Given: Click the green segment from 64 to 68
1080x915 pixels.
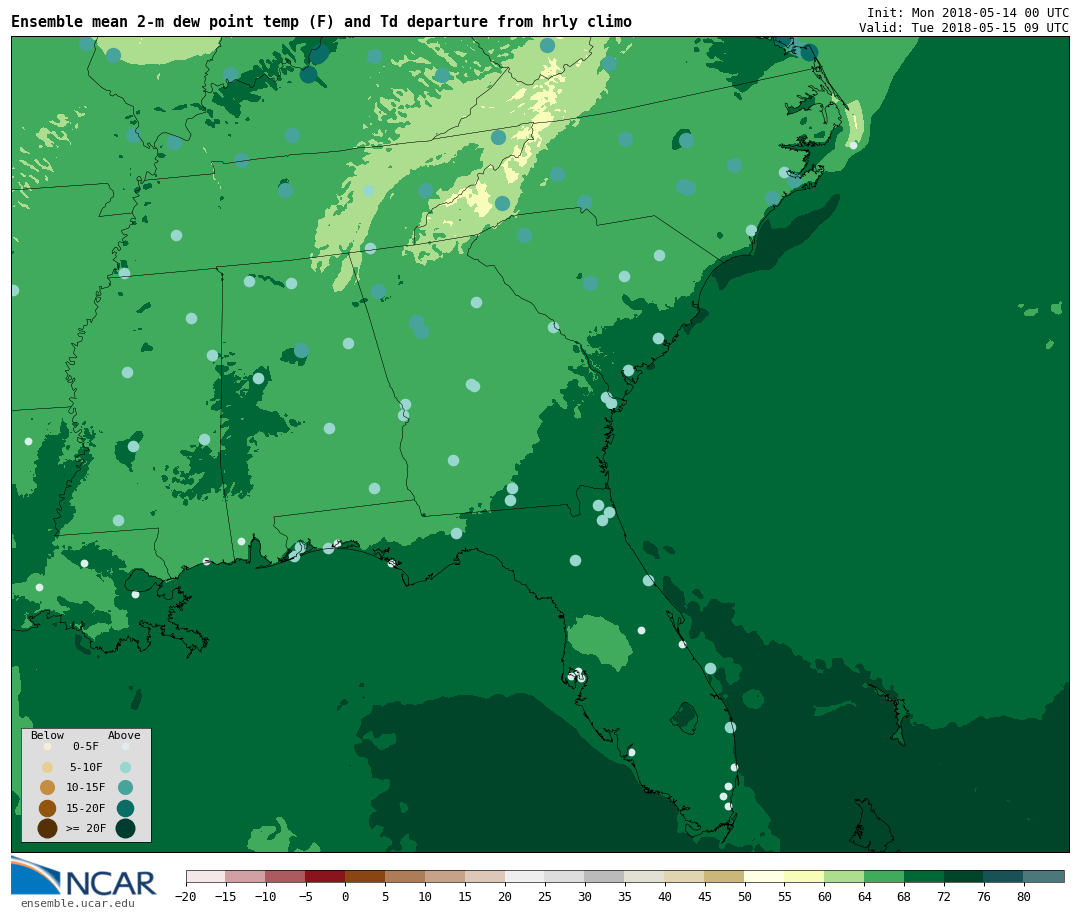Looking at the screenshot, I should [x=885, y=876].
